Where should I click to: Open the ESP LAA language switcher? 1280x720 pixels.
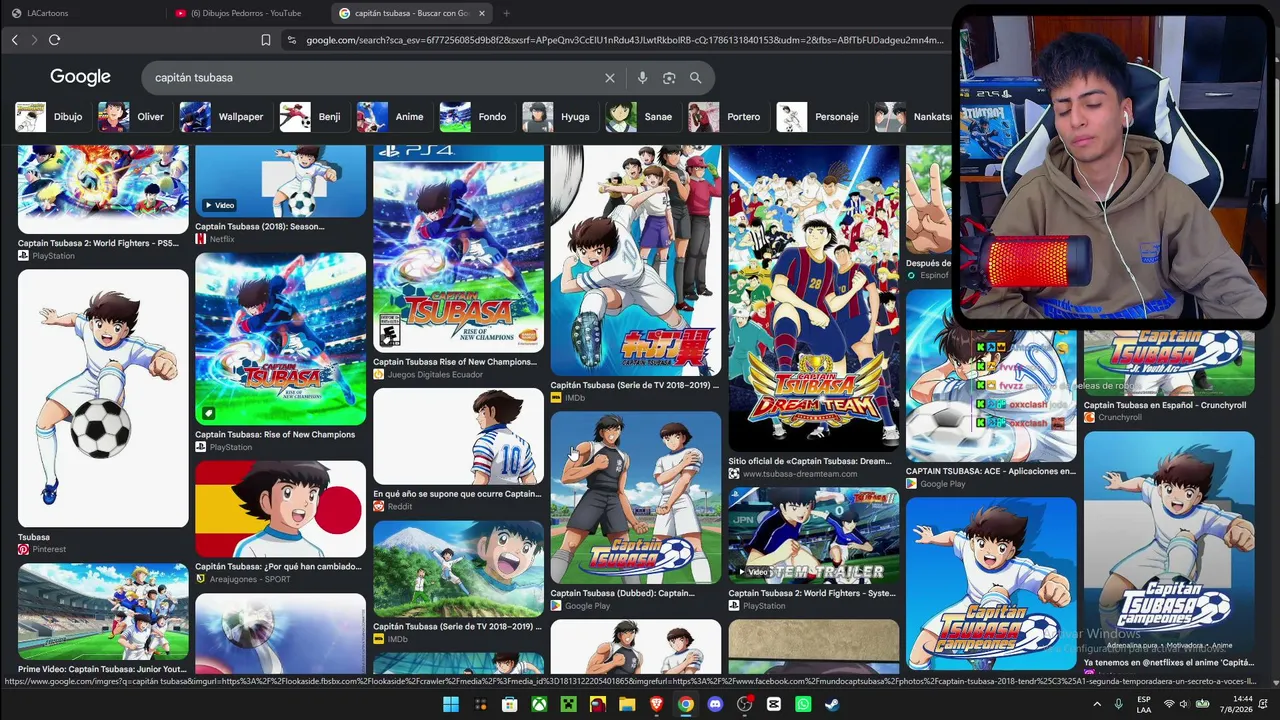coord(1144,704)
